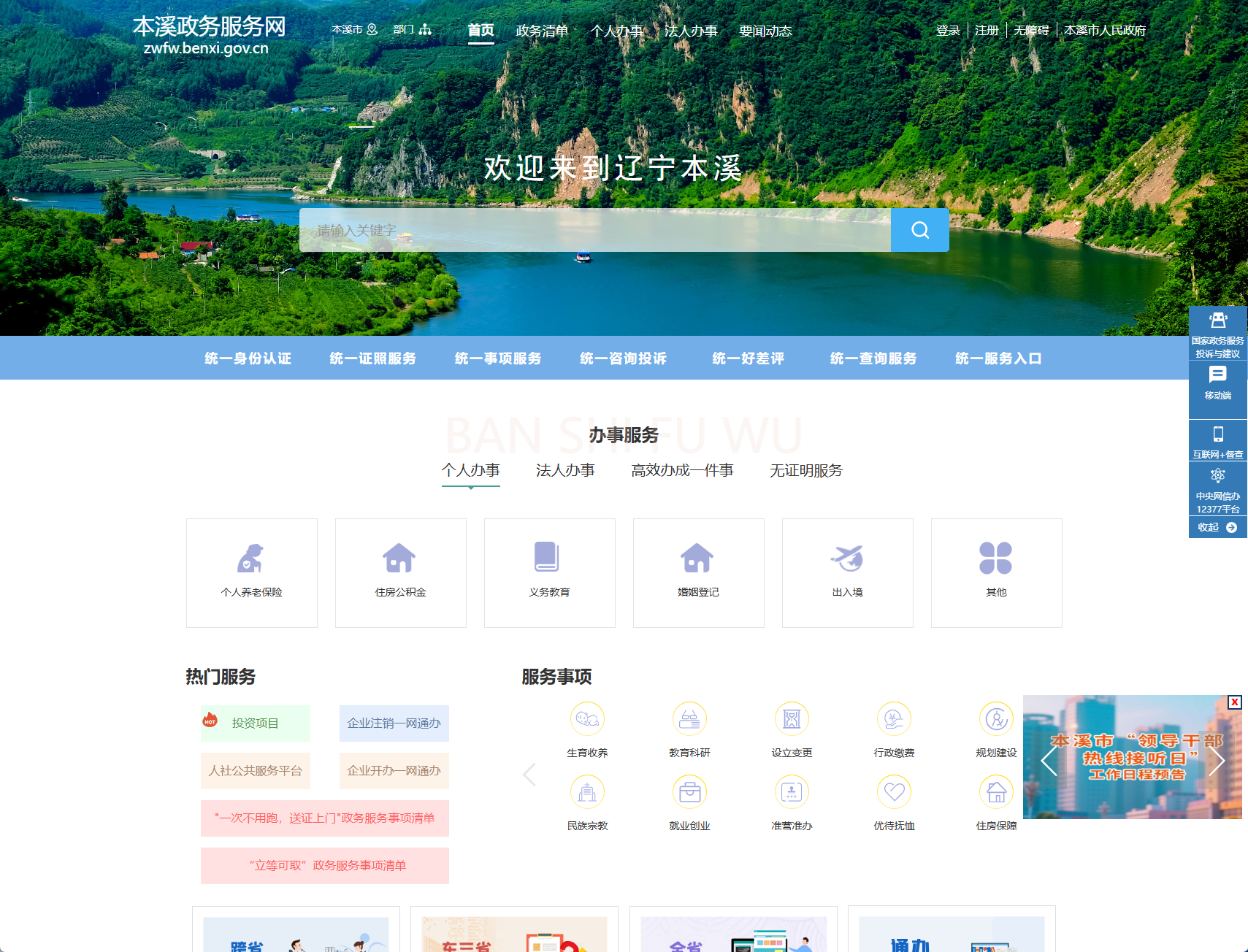Click the 生育收养 service icon
The width and height of the screenshot is (1248, 952).
point(587,719)
